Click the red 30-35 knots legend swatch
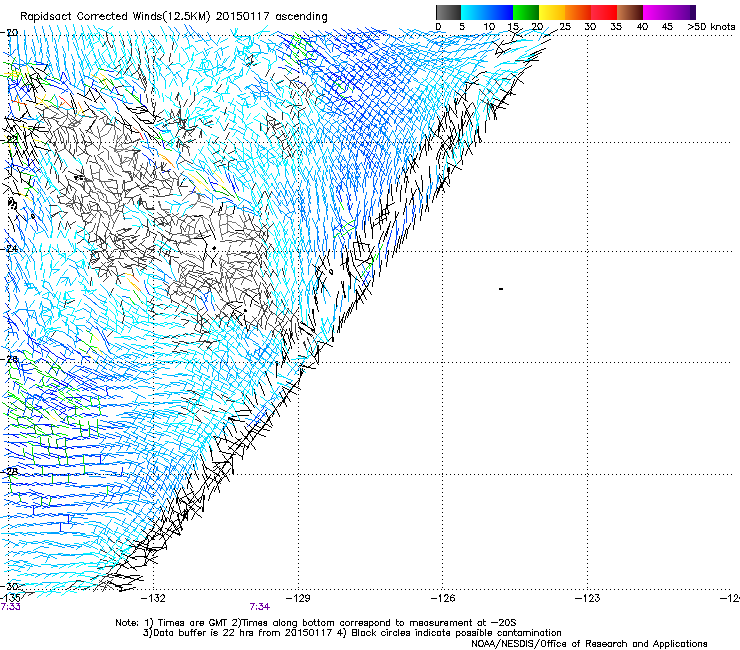This screenshot has width=740, height=650. click(604, 12)
